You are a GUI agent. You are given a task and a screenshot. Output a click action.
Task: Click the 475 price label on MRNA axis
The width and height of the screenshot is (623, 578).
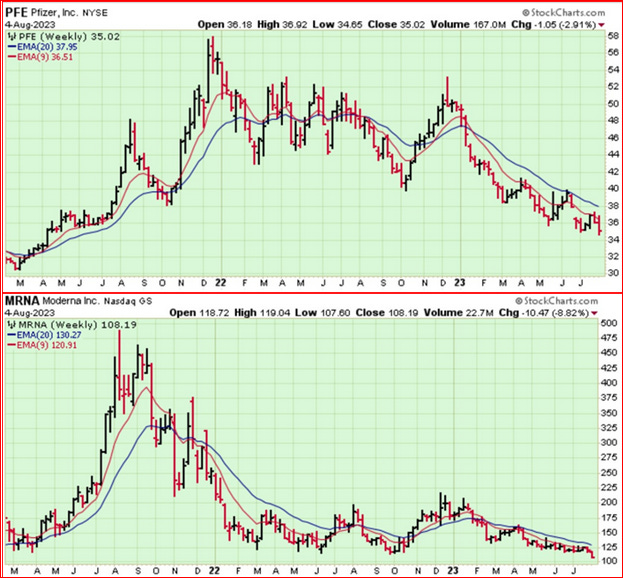coord(609,338)
